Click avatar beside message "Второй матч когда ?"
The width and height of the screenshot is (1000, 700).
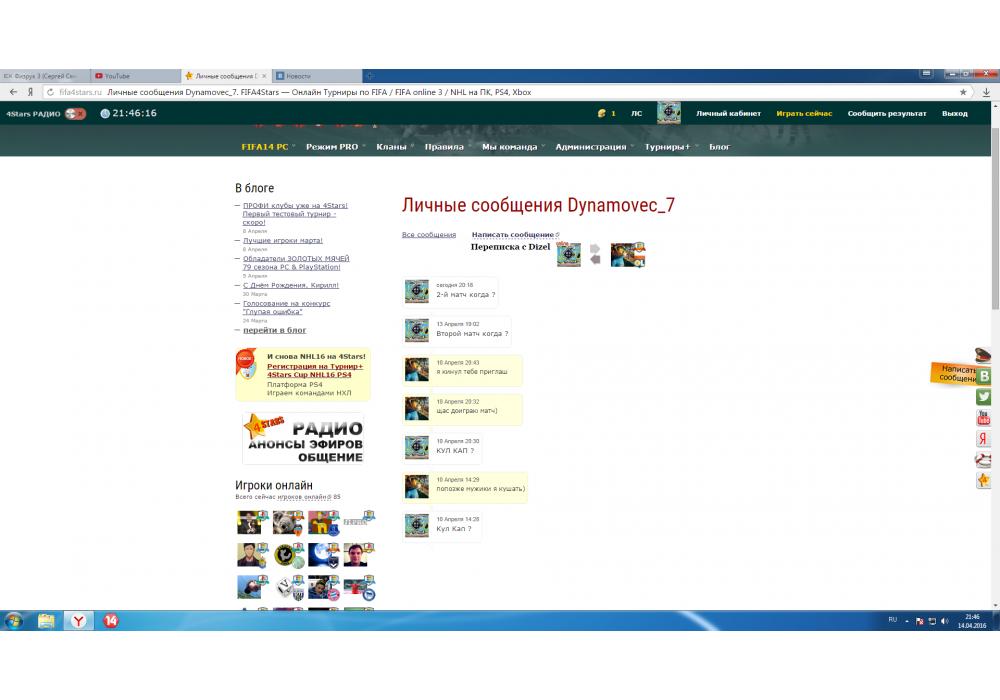coord(416,330)
